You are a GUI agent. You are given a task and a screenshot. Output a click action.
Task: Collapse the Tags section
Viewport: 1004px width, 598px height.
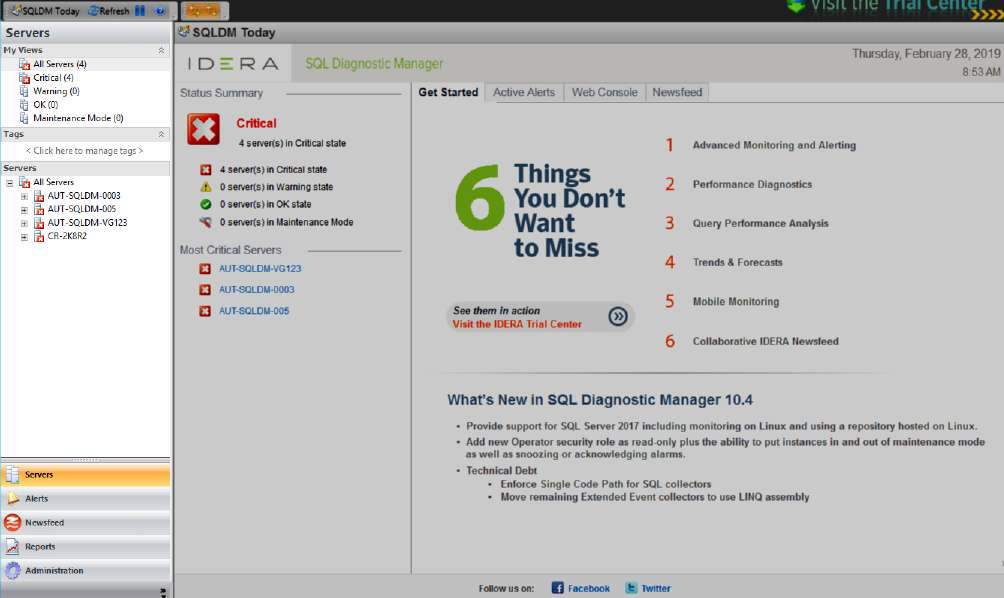[x=161, y=134]
